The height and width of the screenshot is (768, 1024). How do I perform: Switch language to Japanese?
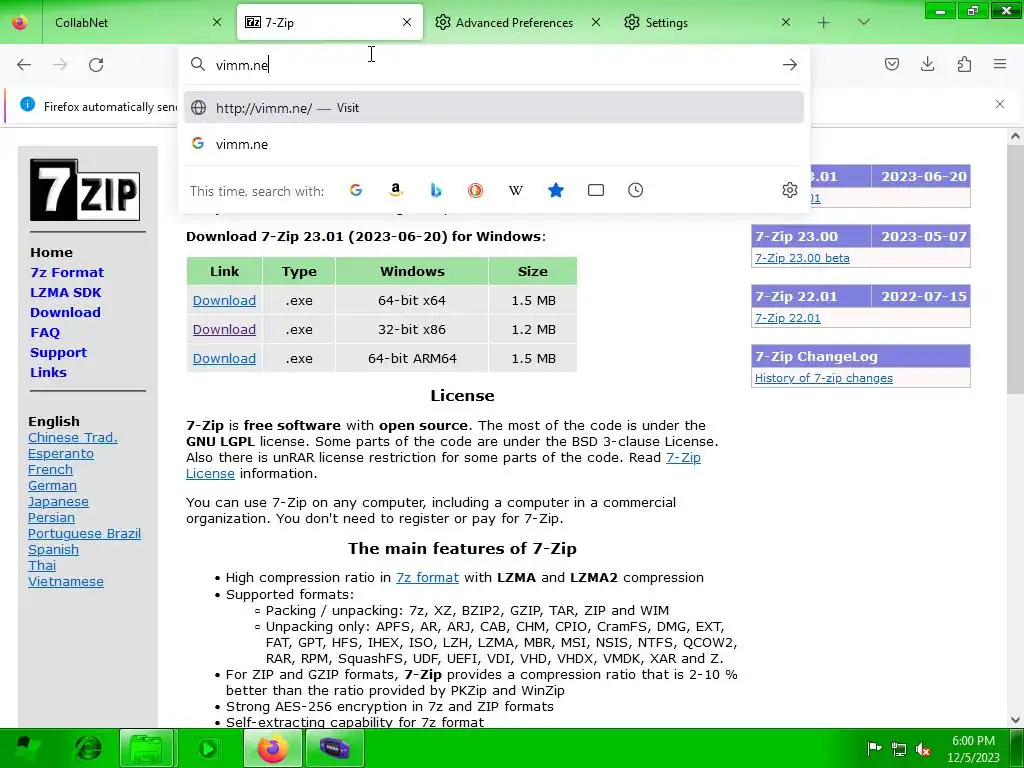click(x=58, y=502)
